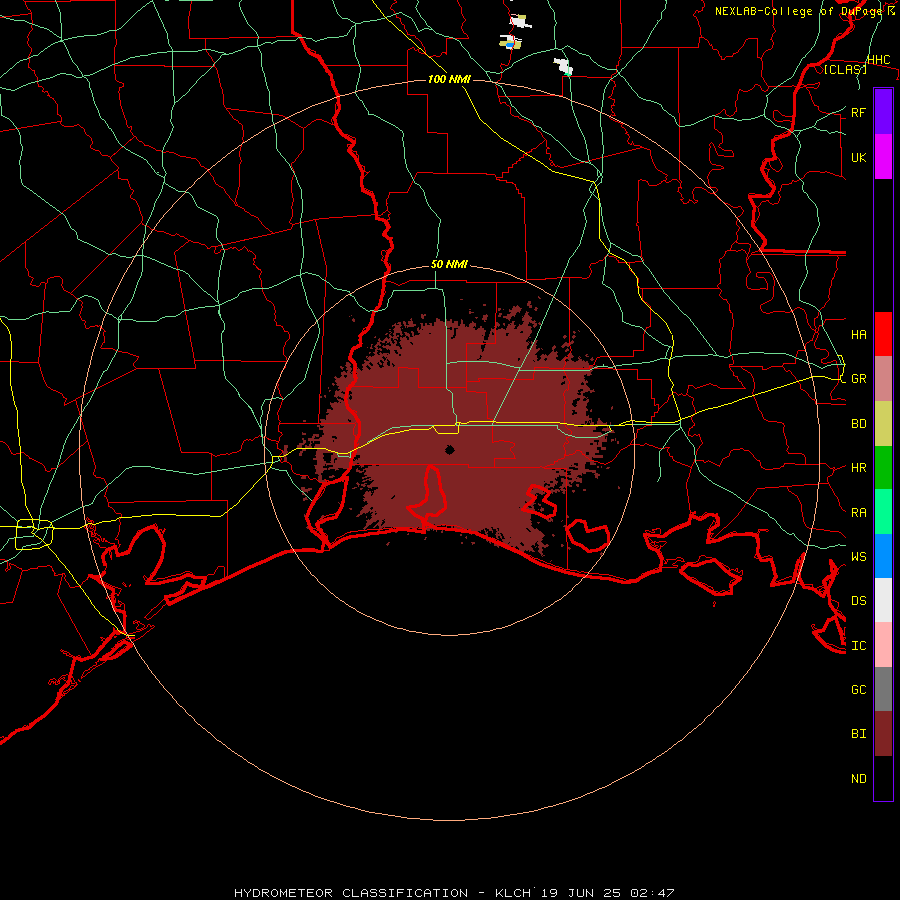Click the BI brown legend swatch

pyautogui.click(x=883, y=733)
